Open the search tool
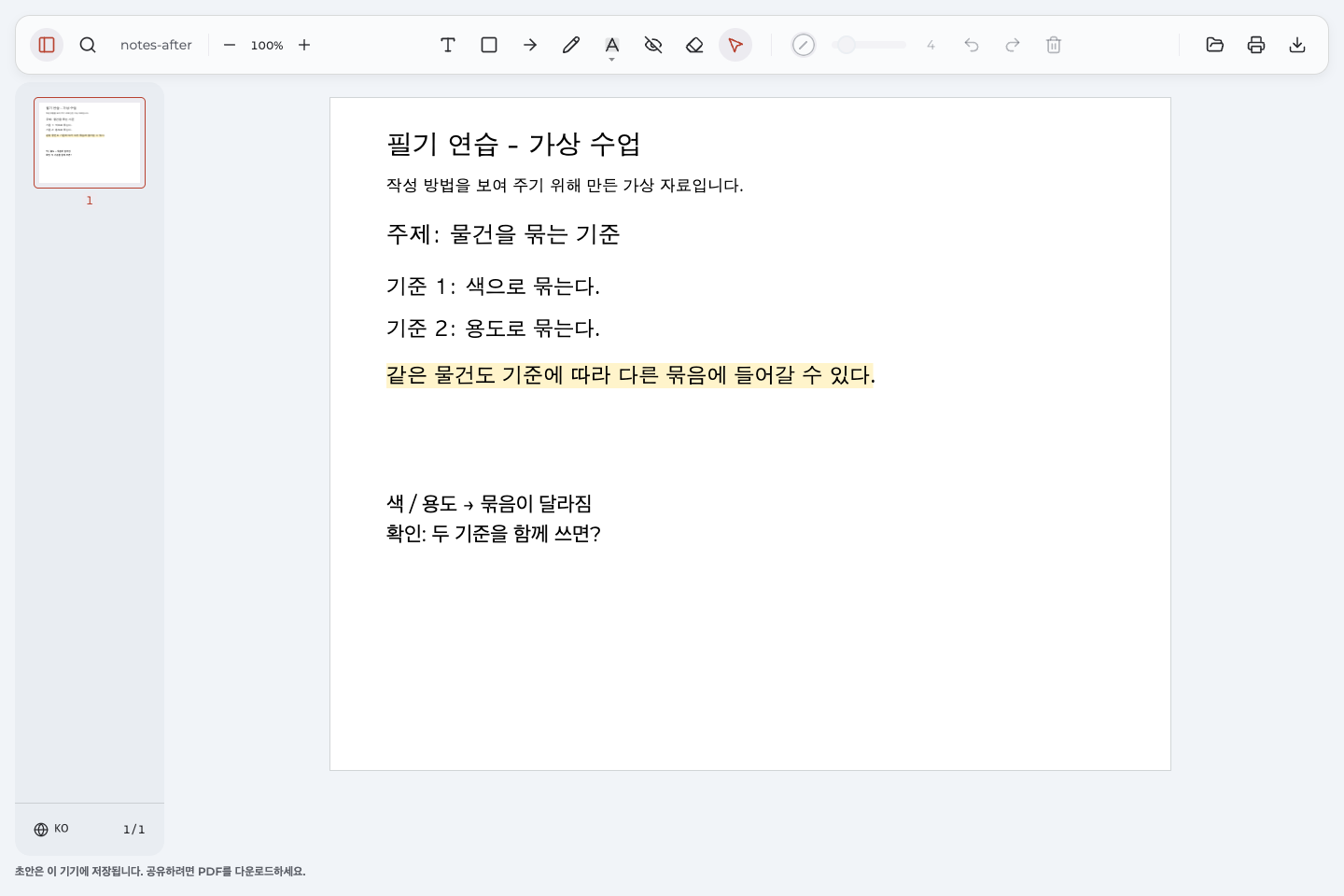Image resolution: width=1344 pixels, height=896 pixels. [x=88, y=45]
